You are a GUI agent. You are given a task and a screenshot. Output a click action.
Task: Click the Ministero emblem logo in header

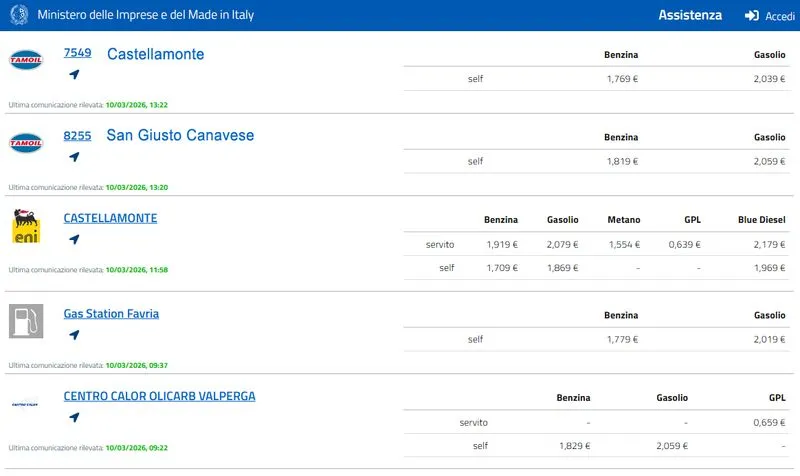pos(18,16)
